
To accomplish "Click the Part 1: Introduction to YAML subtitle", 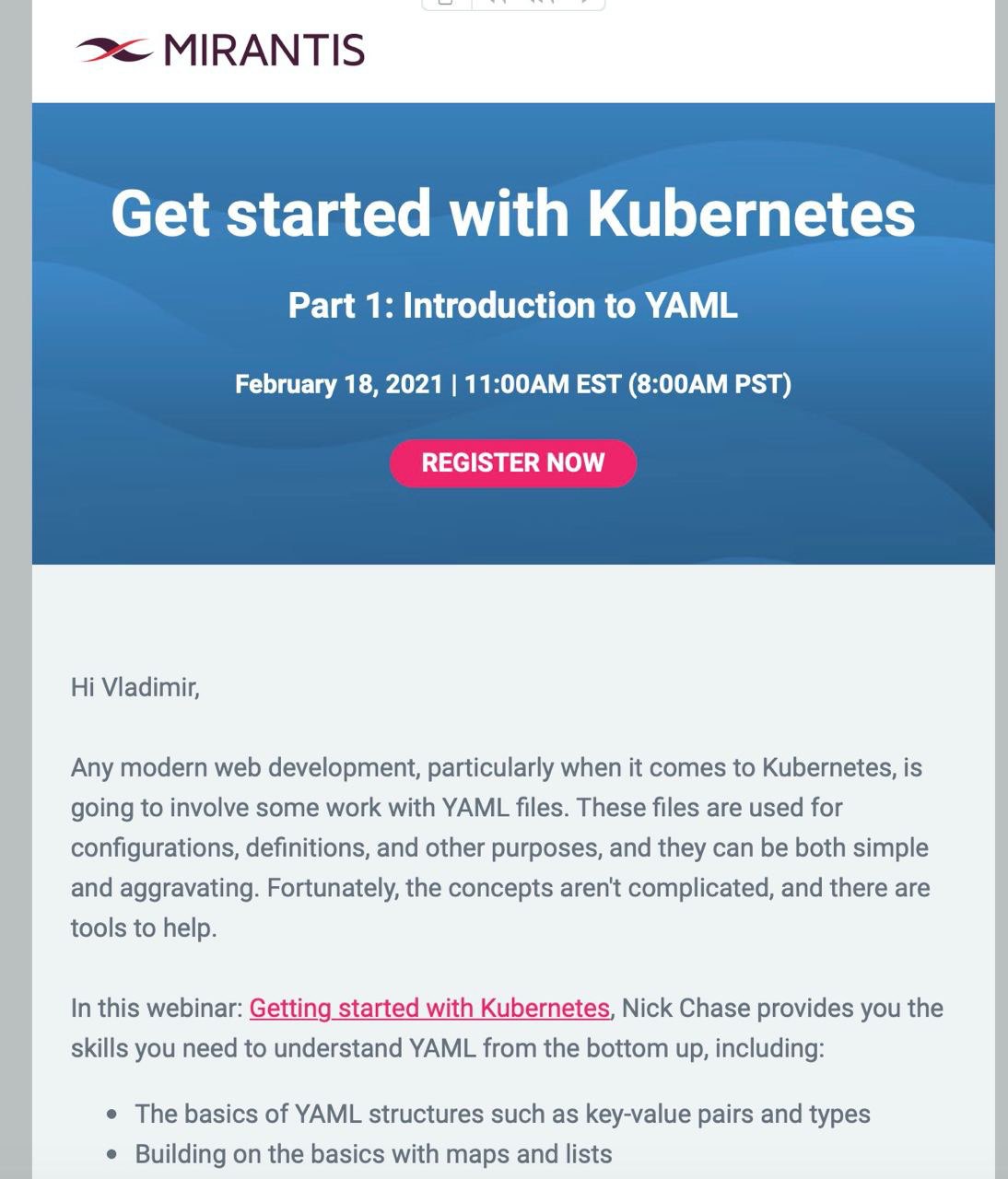I will point(513,306).
